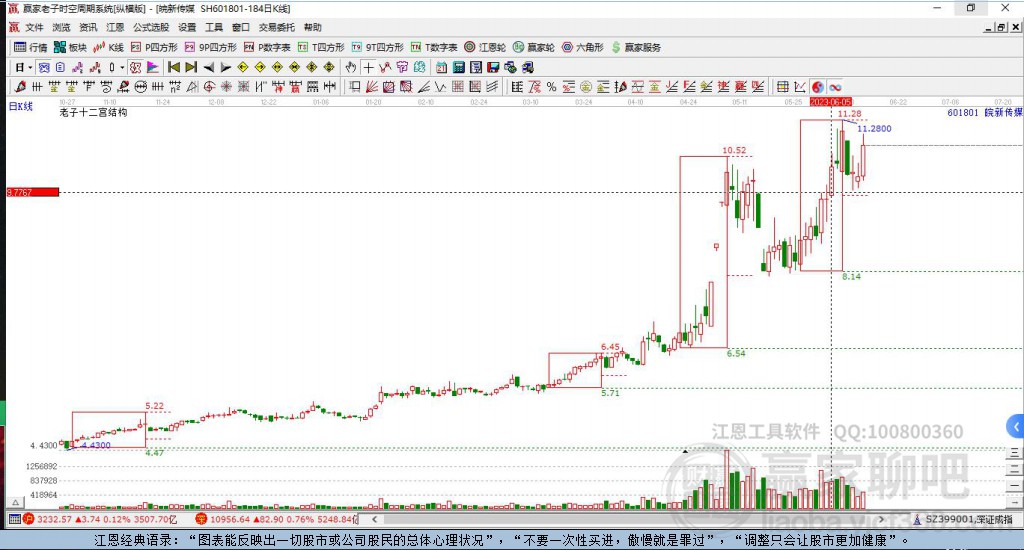Click the yellow right-arrow diamond icon

[x=260, y=67]
